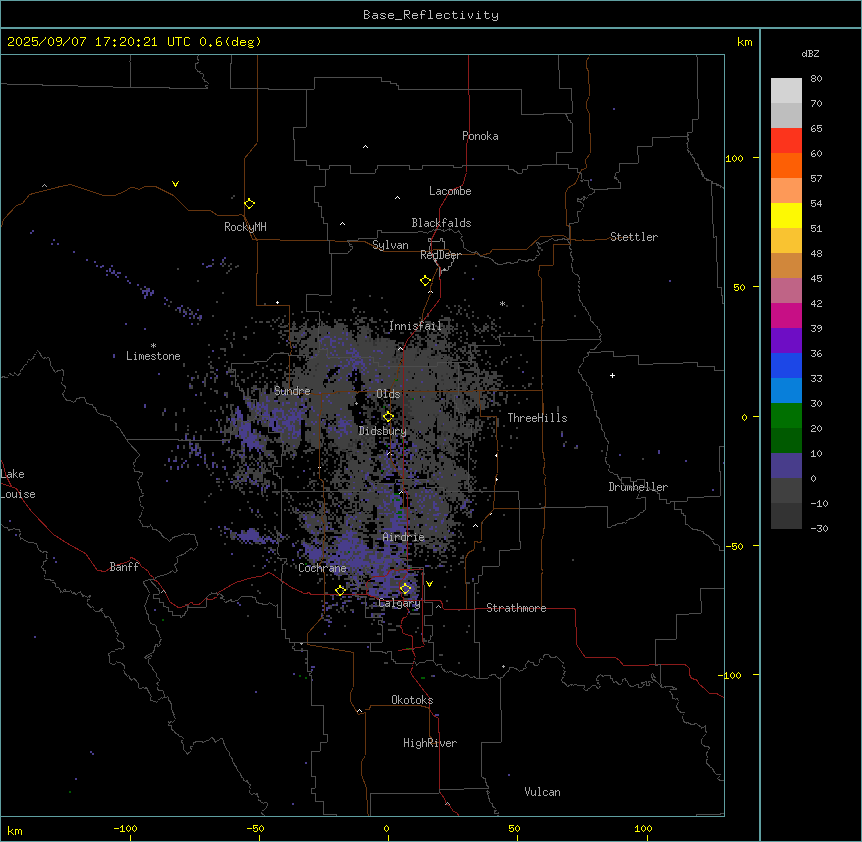Click the Vulcan town label
Viewport: 862px width, 842px height.
(543, 792)
